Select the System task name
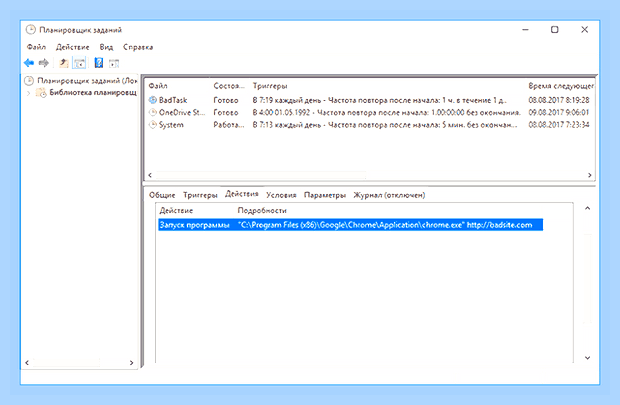The width and height of the screenshot is (620, 405). coord(171,125)
